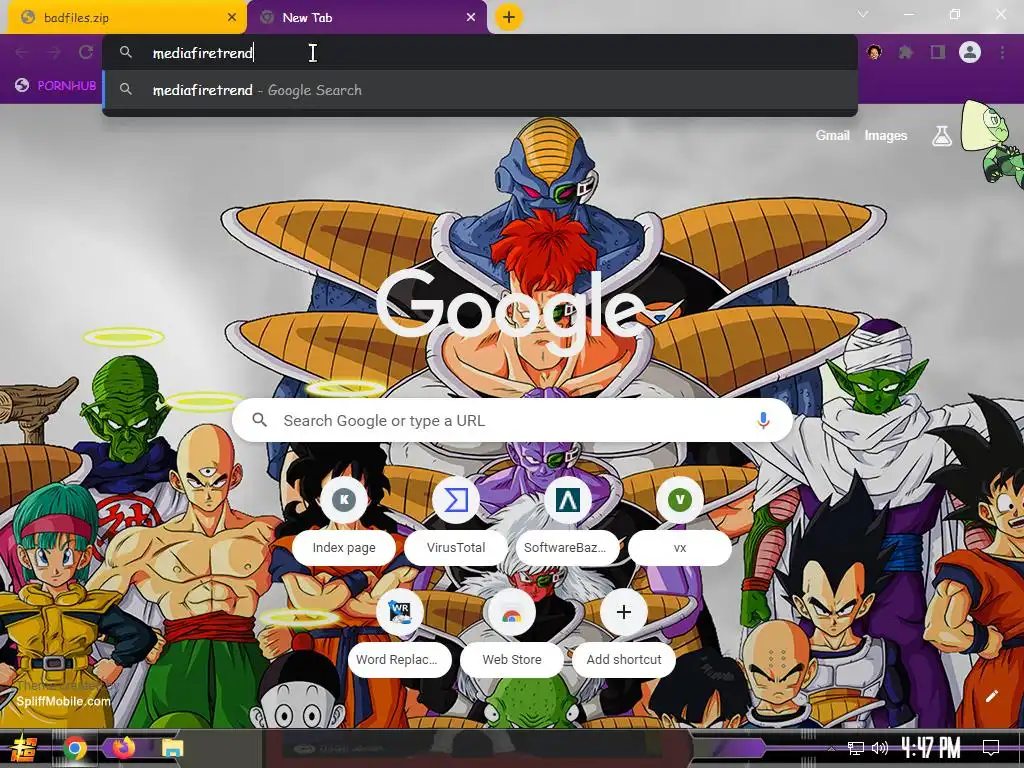Click the back navigation arrow
Image resolution: width=1024 pixels, height=768 pixels.
[x=22, y=52]
